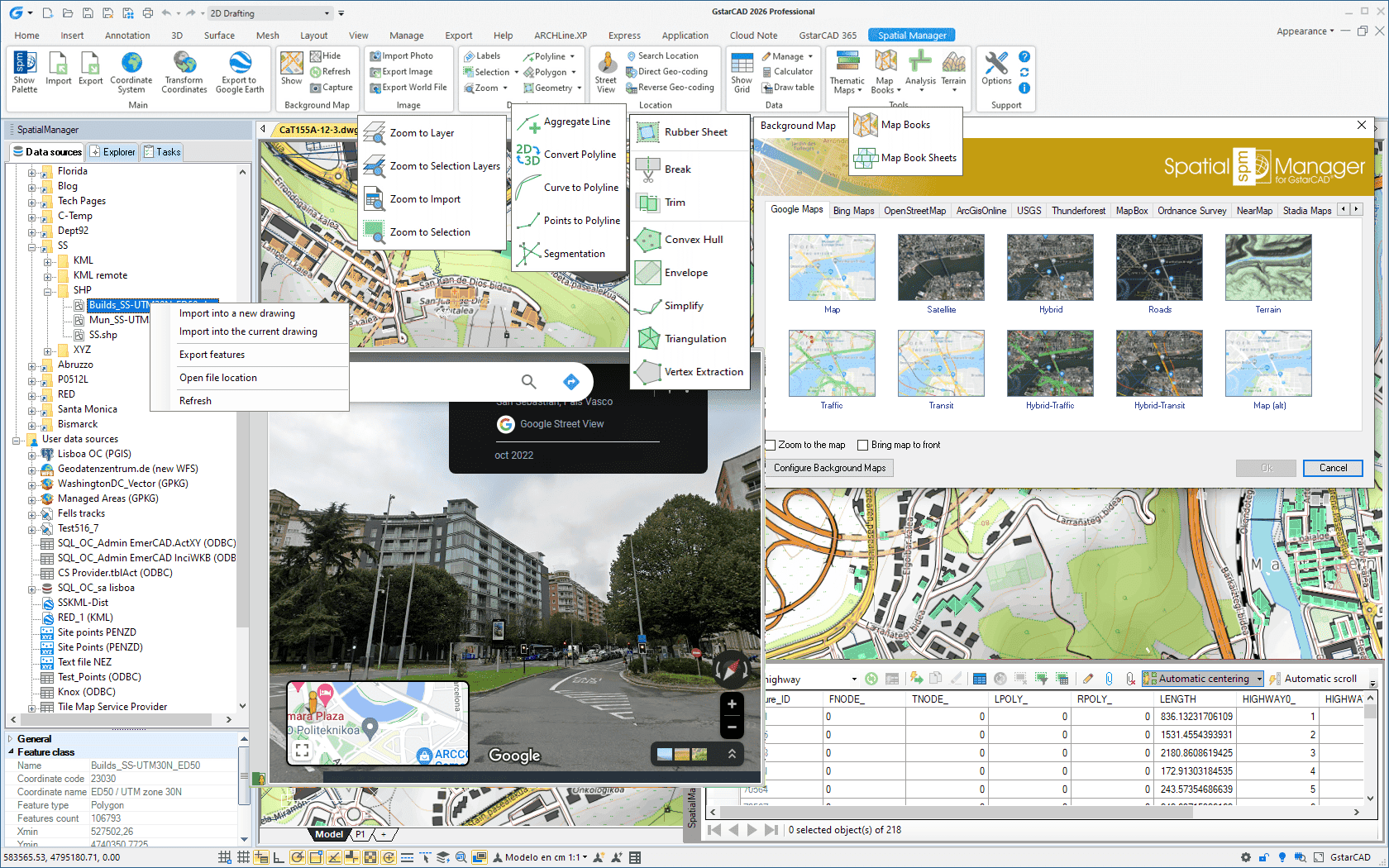The height and width of the screenshot is (868, 1389).
Task: Expand the Florida tree node
Action: (32, 172)
